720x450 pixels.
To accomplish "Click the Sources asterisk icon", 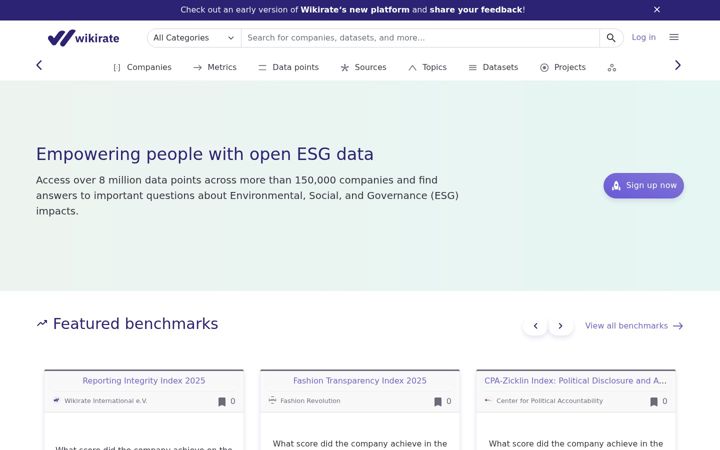I will pyautogui.click(x=344, y=68).
